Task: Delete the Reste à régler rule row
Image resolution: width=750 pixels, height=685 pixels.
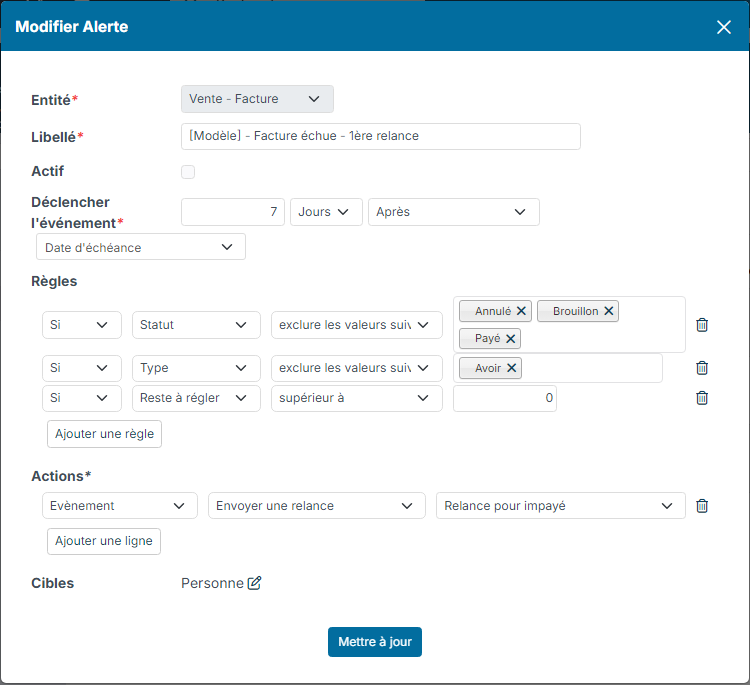Action: 702,398
